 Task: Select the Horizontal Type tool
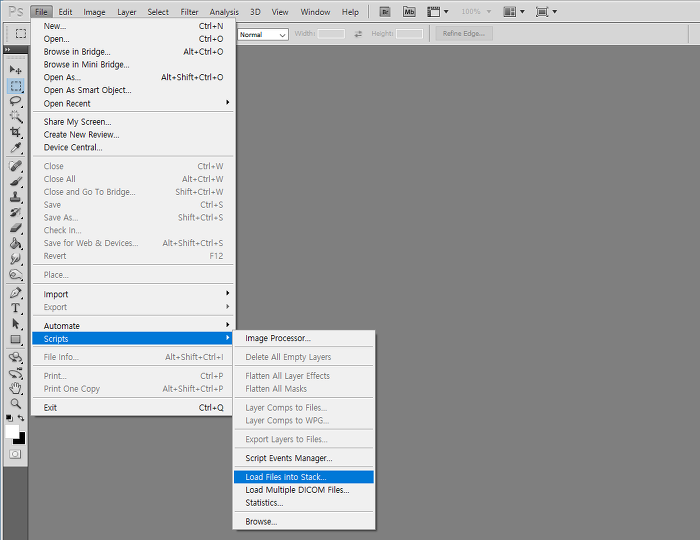click(x=16, y=308)
